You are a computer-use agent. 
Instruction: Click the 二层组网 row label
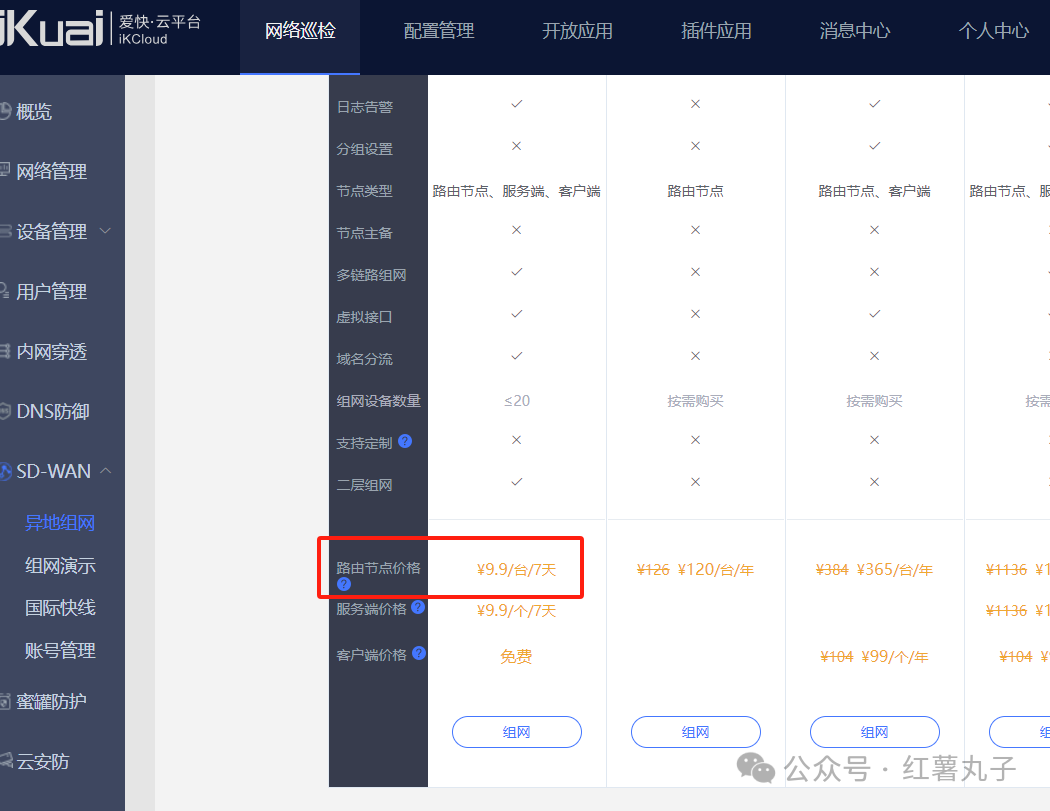tap(364, 486)
